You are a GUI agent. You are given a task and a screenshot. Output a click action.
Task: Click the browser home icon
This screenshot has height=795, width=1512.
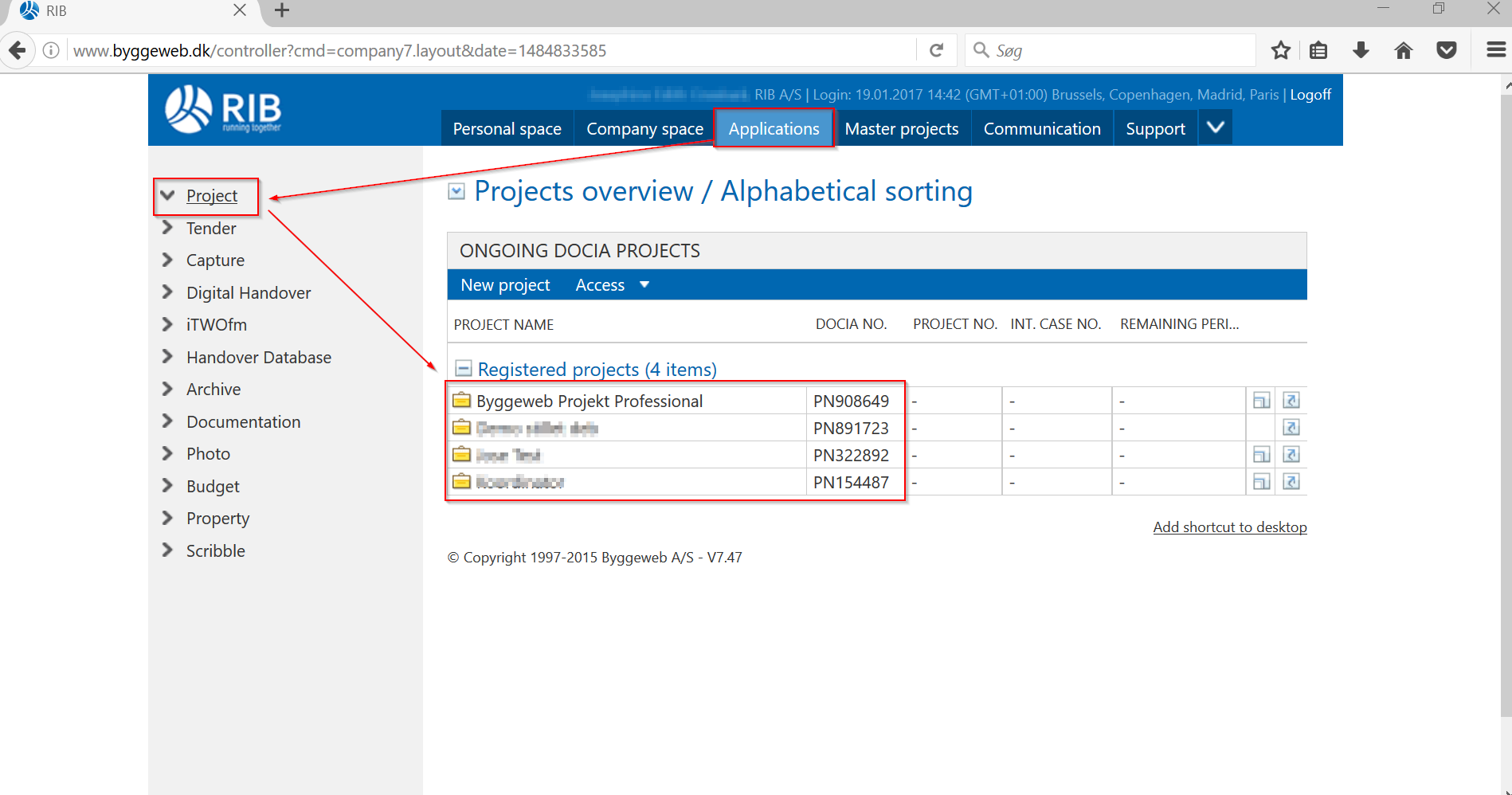[1404, 51]
